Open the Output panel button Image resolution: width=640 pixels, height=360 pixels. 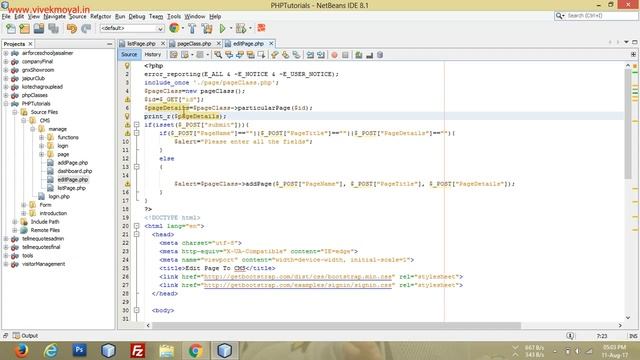pos(25,336)
